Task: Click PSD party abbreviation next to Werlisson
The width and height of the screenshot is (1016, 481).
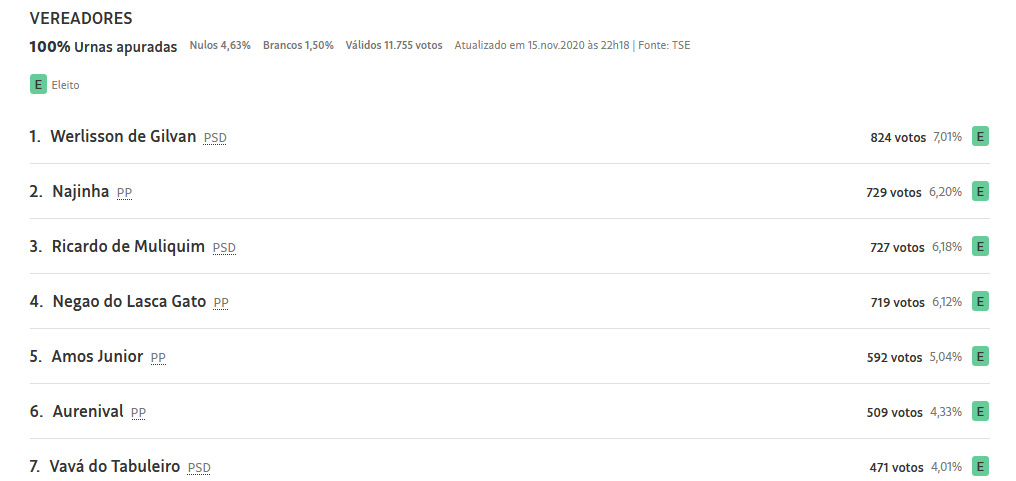Action: (x=215, y=138)
